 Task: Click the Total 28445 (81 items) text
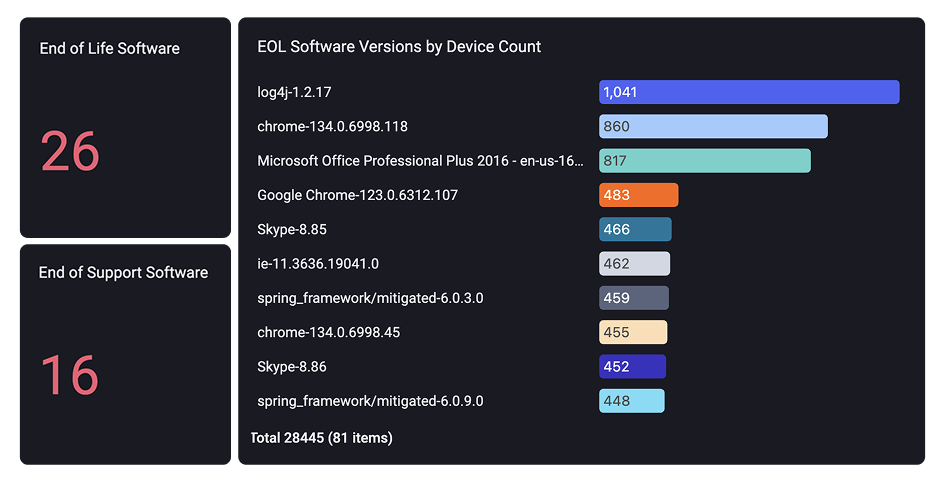click(321, 438)
